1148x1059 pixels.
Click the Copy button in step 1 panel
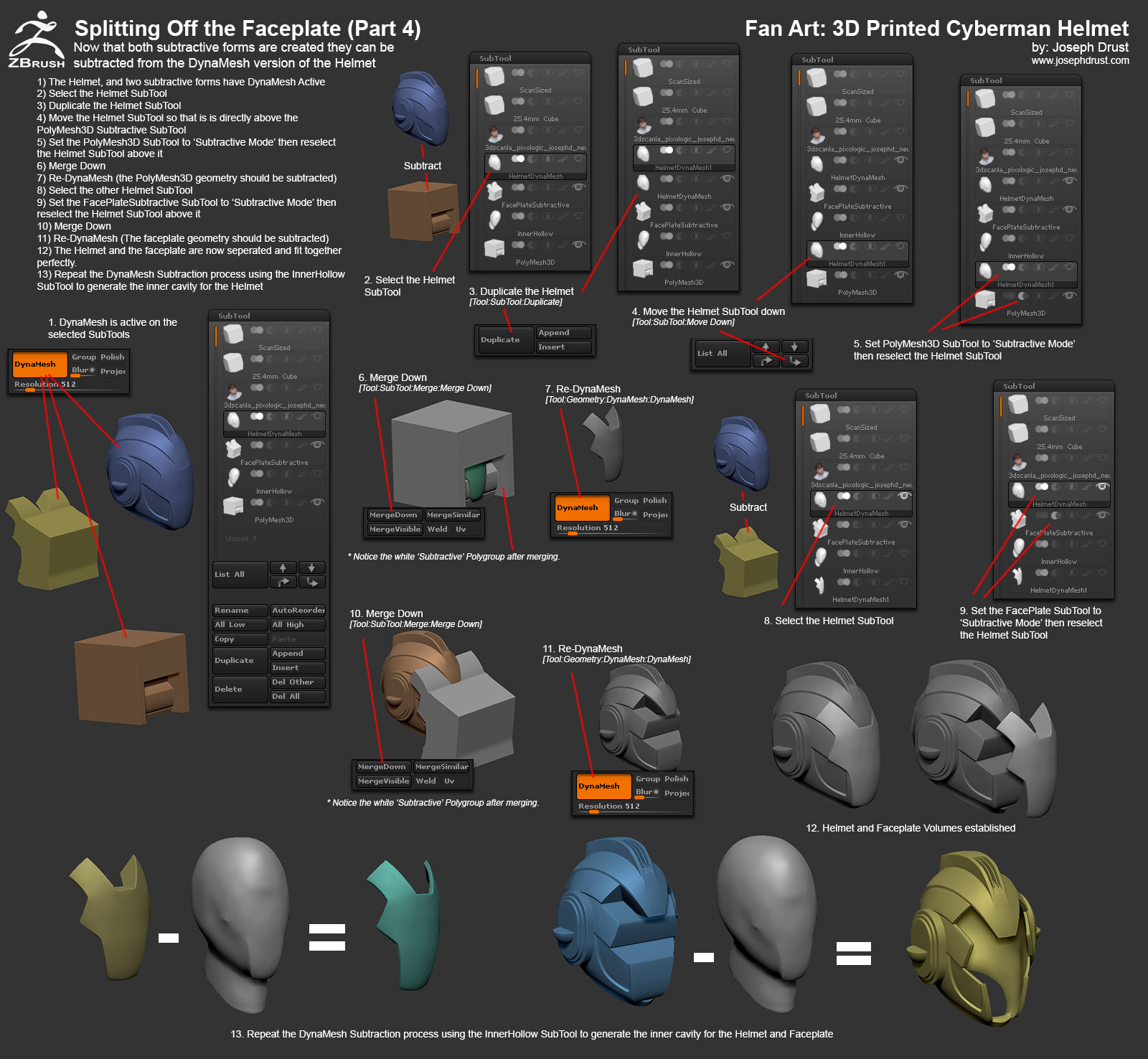(x=240, y=639)
